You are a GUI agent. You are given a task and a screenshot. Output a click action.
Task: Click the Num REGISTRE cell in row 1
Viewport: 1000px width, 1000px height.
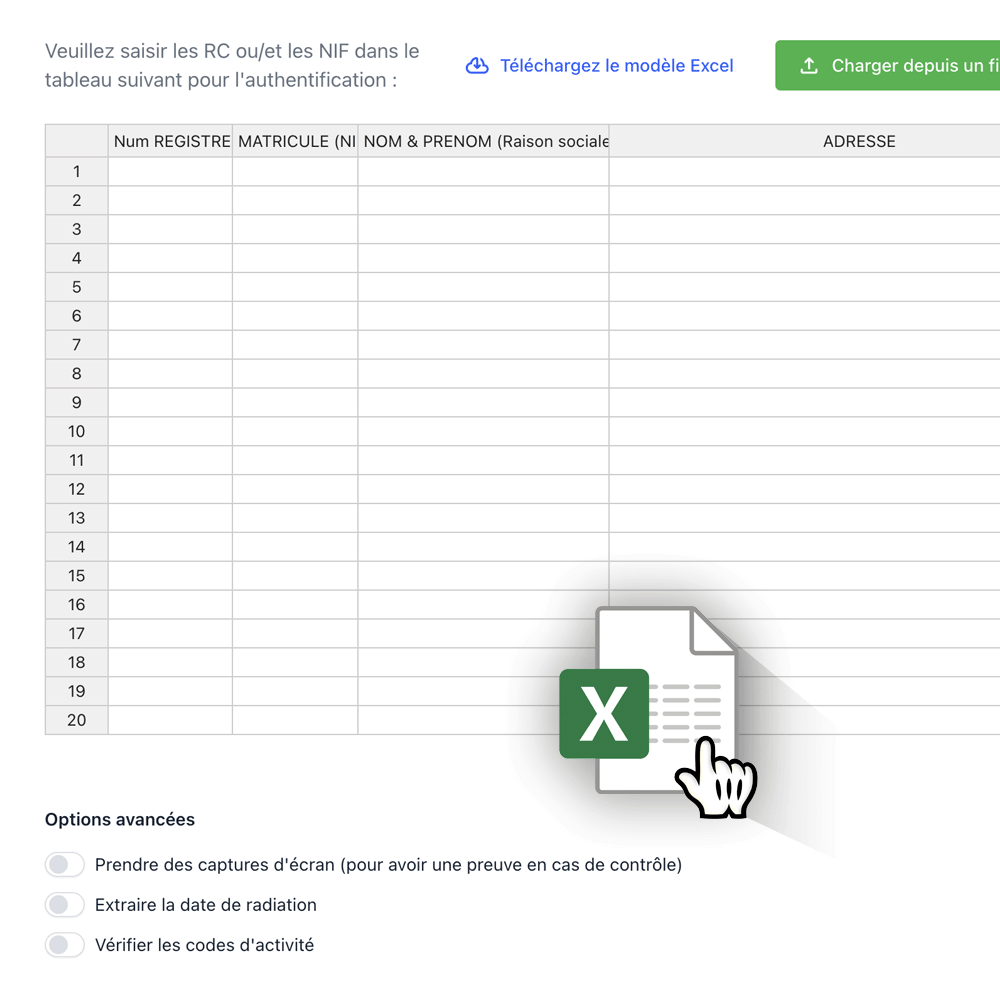170,172
